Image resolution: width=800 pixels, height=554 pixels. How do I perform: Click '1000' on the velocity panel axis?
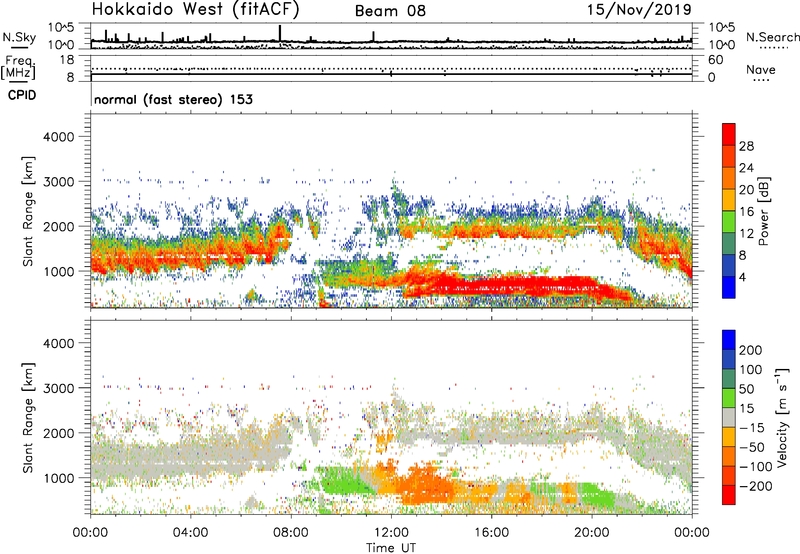(x=58, y=478)
